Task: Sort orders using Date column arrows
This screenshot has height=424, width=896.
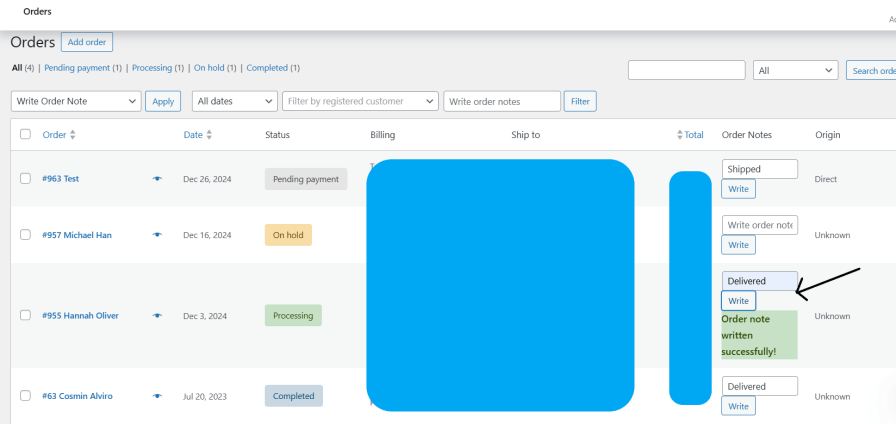Action: click(x=209, y=135)
